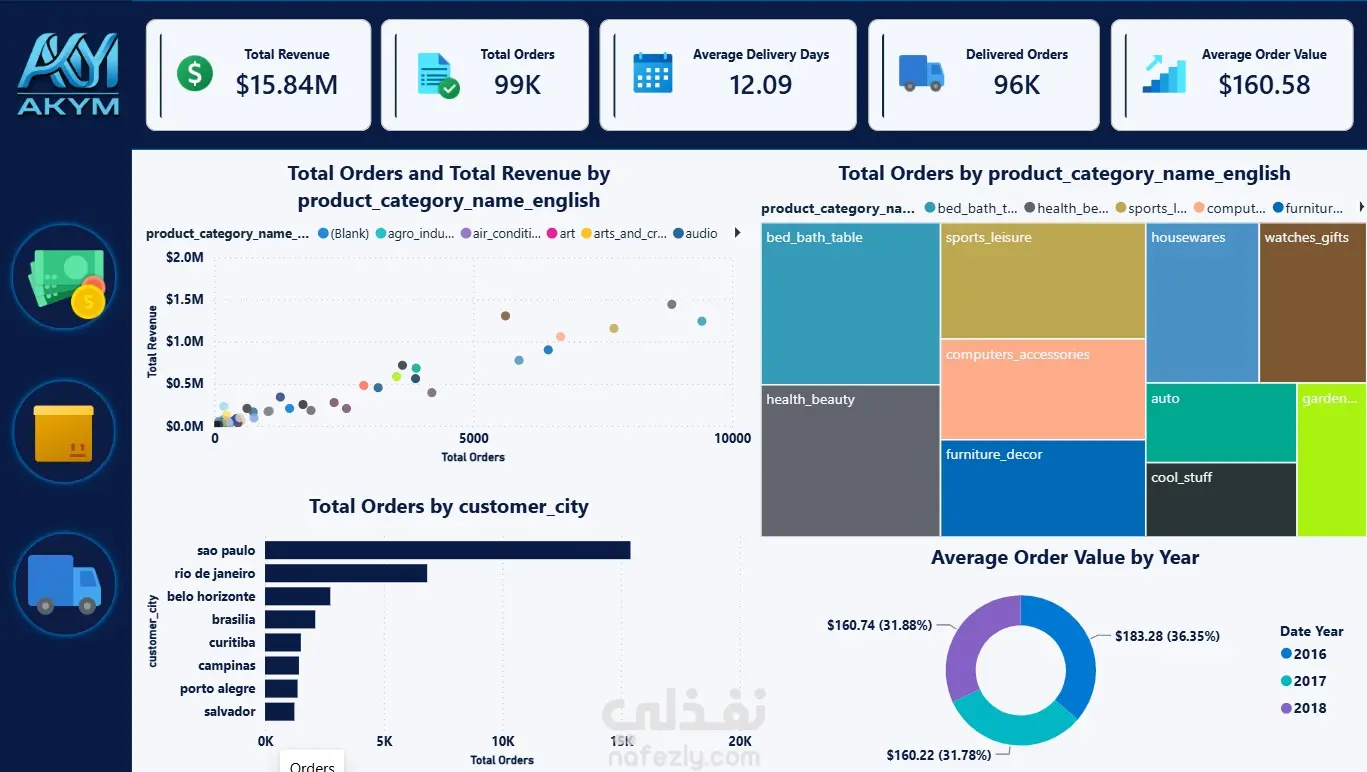Click the sao paulo bar
Image resolution: width=1367 pixels, height=772 pixels.
pos(448,550)
